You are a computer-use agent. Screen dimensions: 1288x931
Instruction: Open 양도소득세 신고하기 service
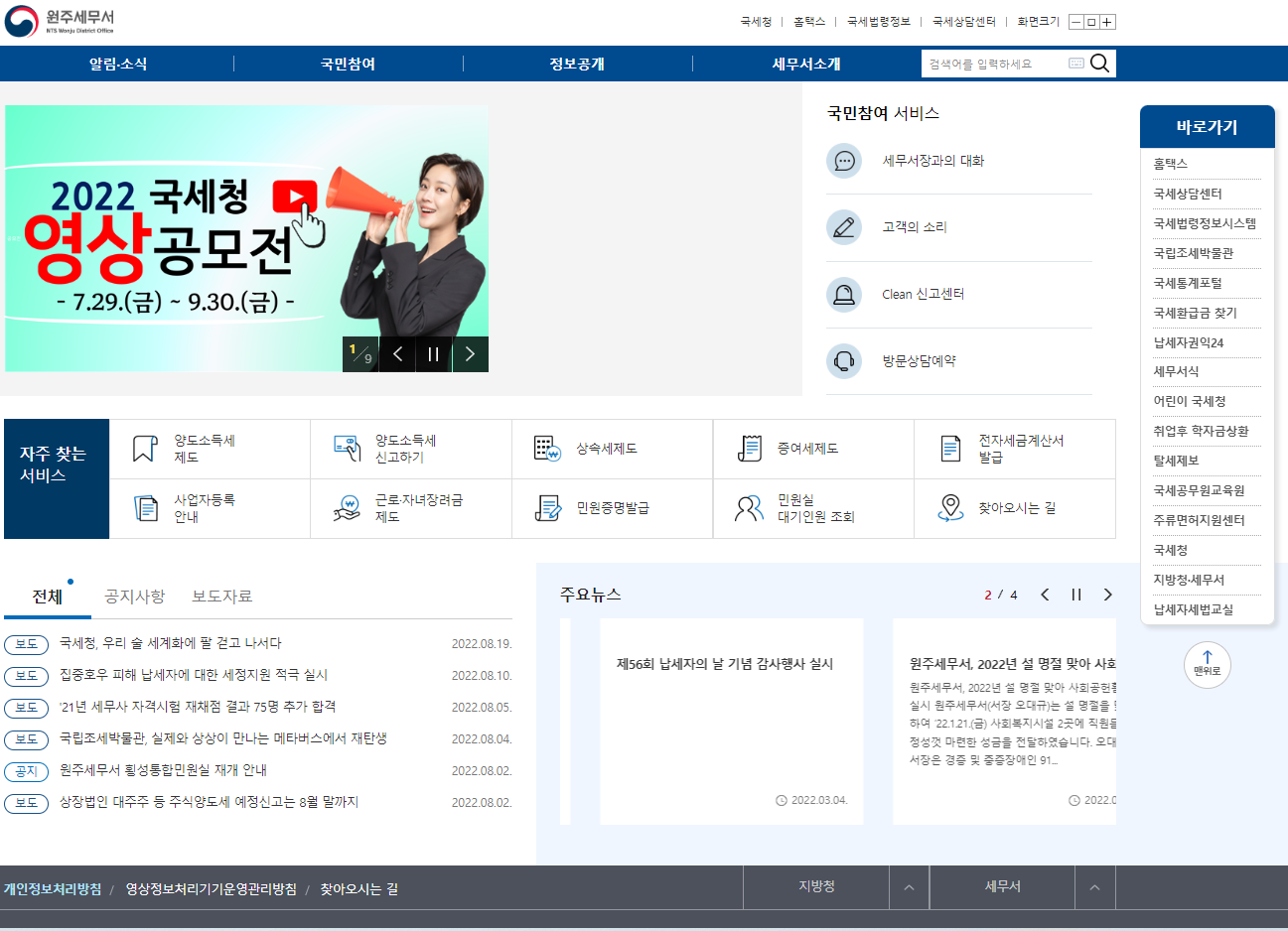click(411, 449)
